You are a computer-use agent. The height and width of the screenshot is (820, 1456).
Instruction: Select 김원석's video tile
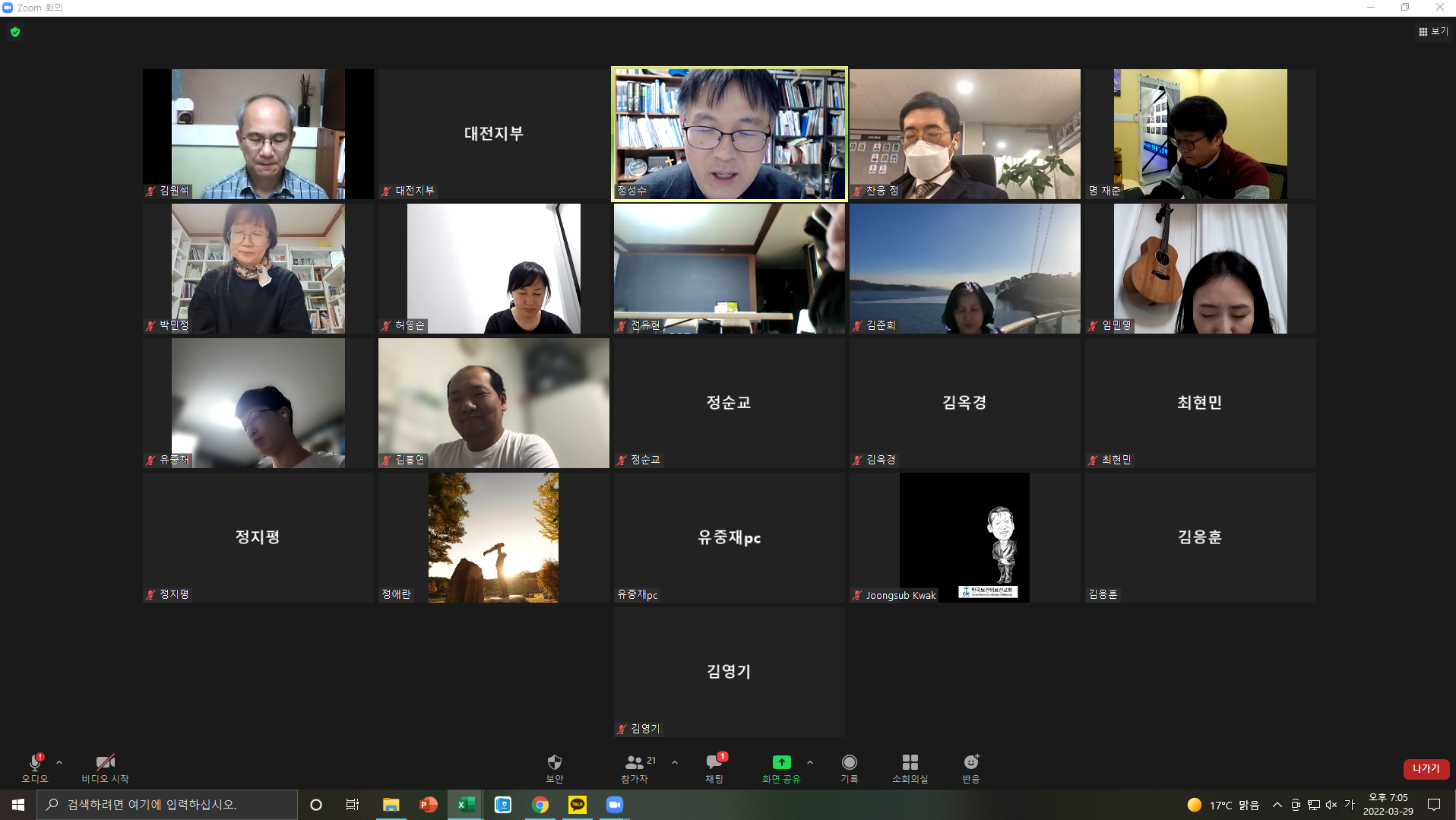tap(258, 134)
